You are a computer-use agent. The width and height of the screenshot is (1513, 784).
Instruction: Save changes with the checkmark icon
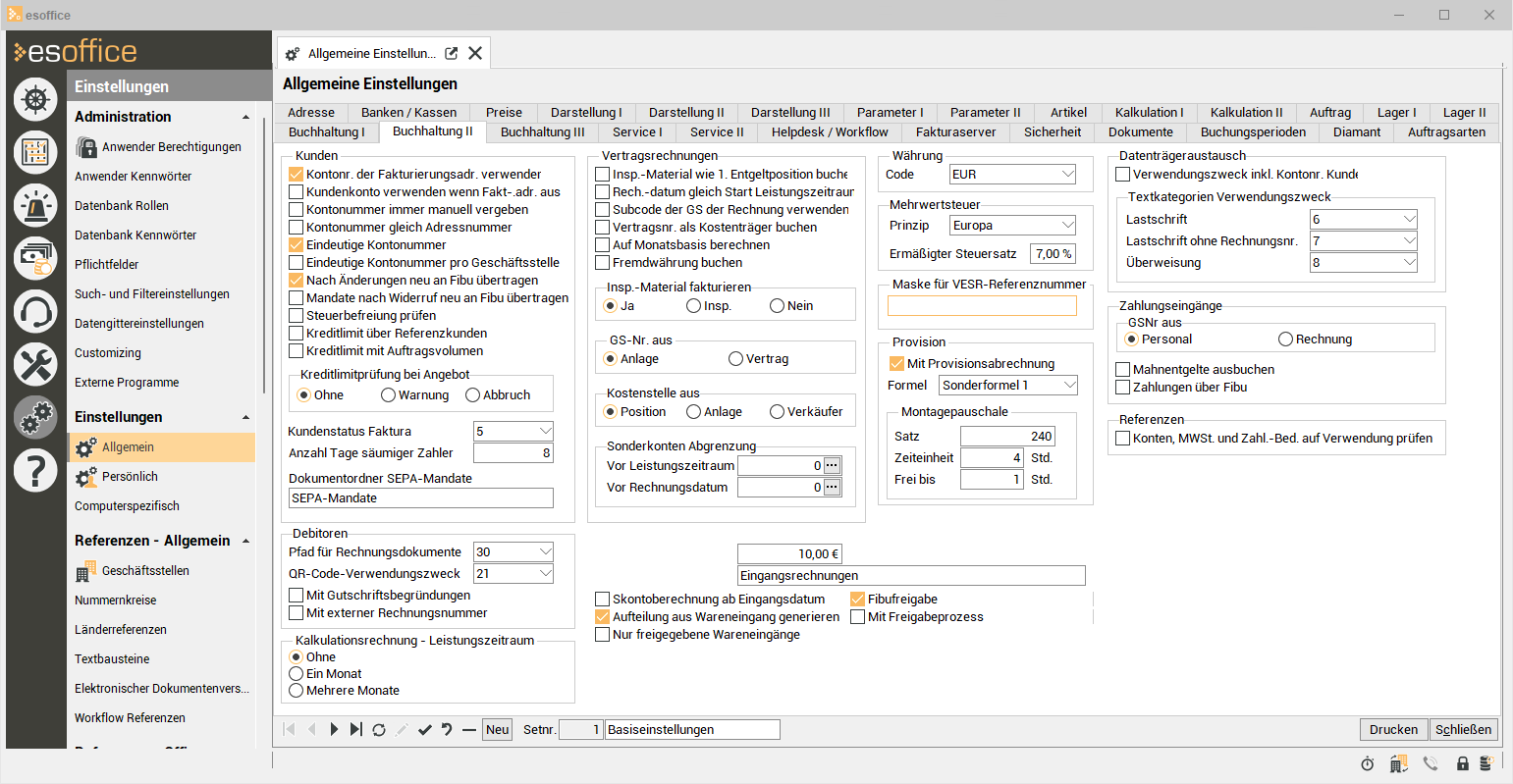(x=424, y=729)
